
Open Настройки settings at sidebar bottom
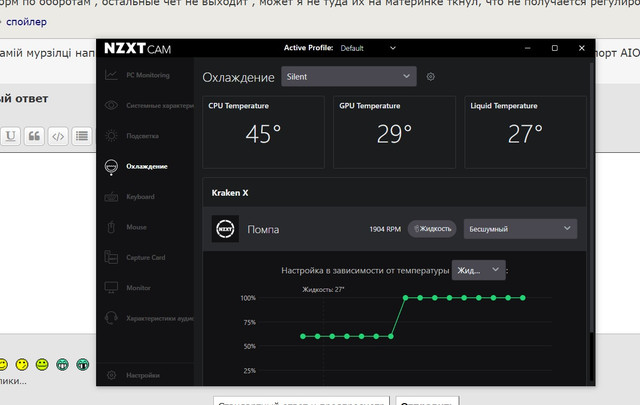(x=133, y=375)
